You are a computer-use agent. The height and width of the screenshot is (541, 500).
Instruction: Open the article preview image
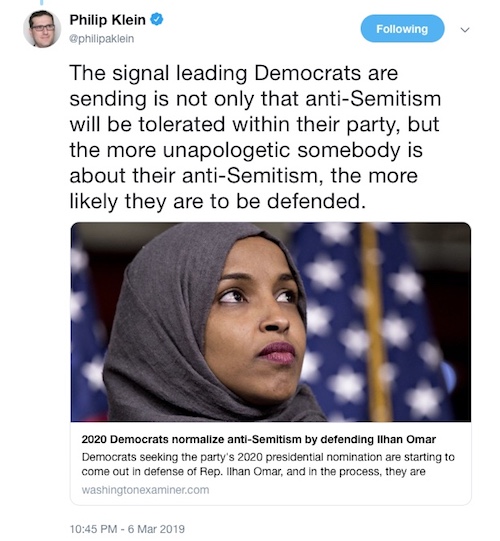click(271, 322)
